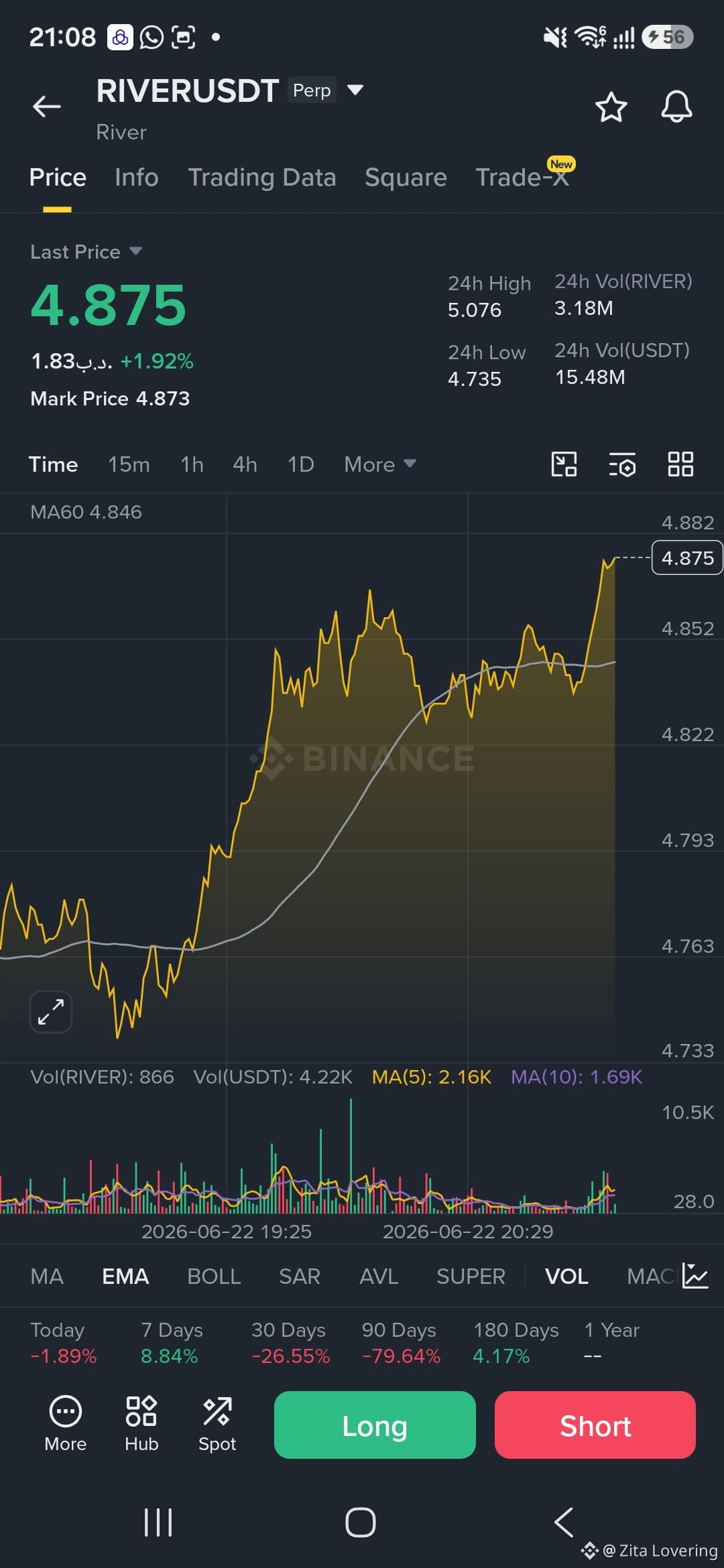
Task: Switch to the Info tab
Action: (137, 178)
